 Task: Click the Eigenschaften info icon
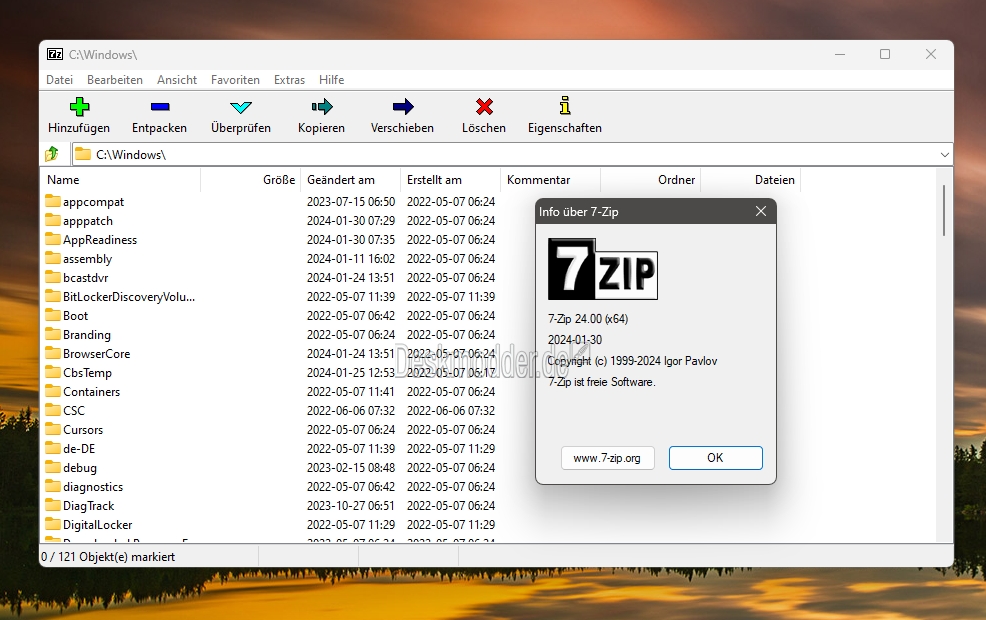[x=565, y=106]
